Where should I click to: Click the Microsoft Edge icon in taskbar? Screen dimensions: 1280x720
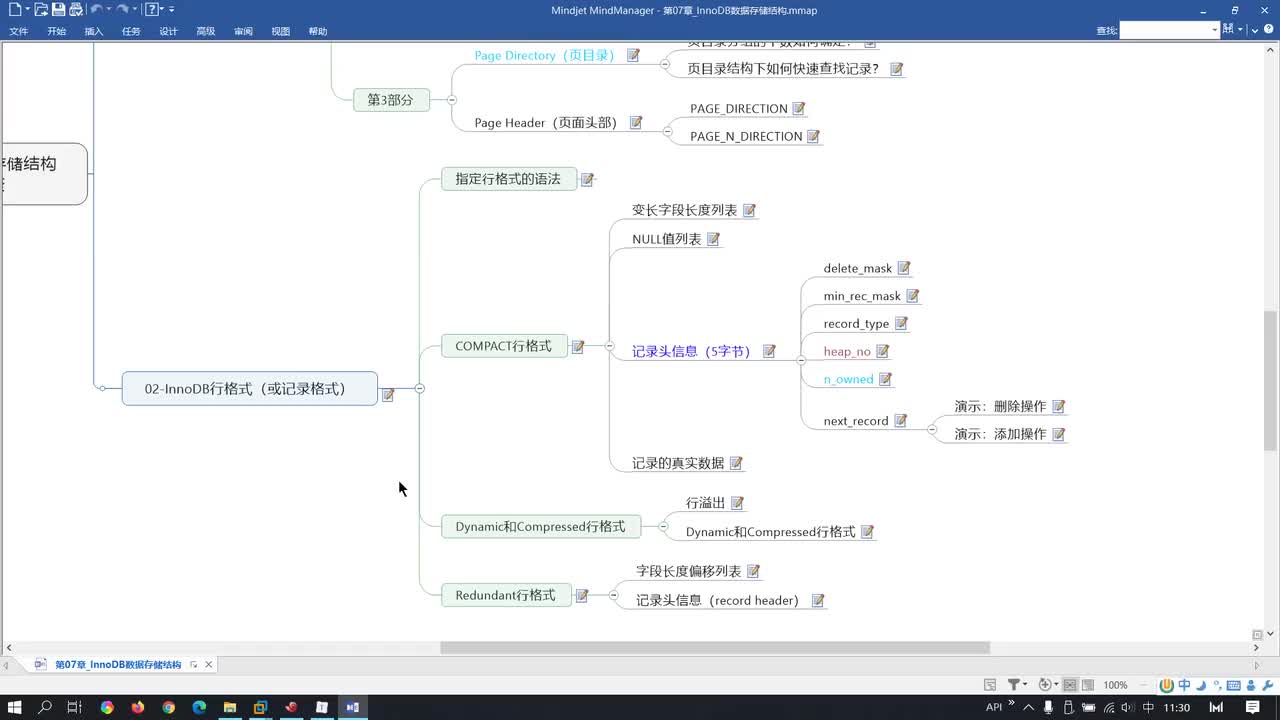tap(199, 707)
